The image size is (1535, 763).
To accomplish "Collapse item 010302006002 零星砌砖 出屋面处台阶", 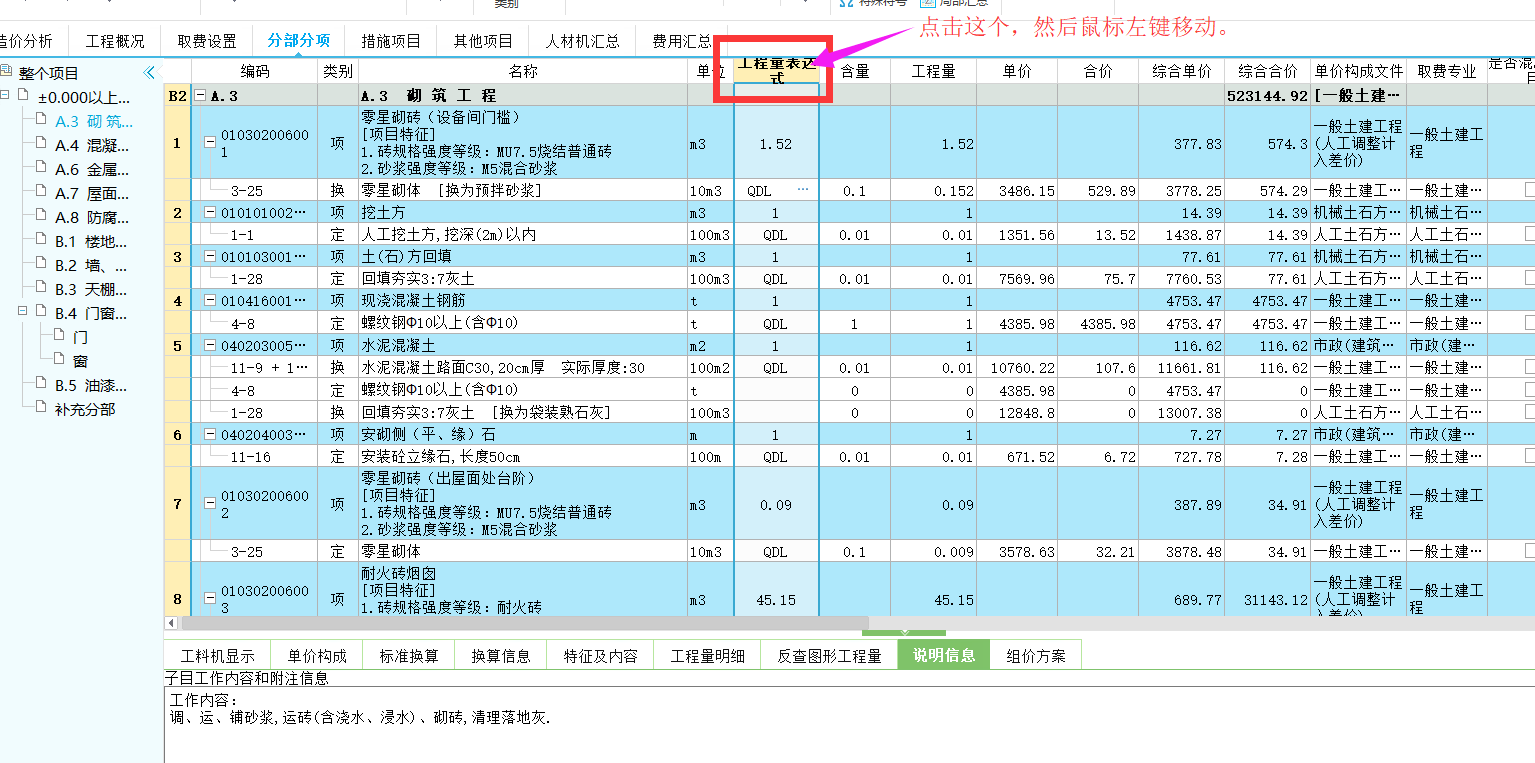I will tap(210, 503).
